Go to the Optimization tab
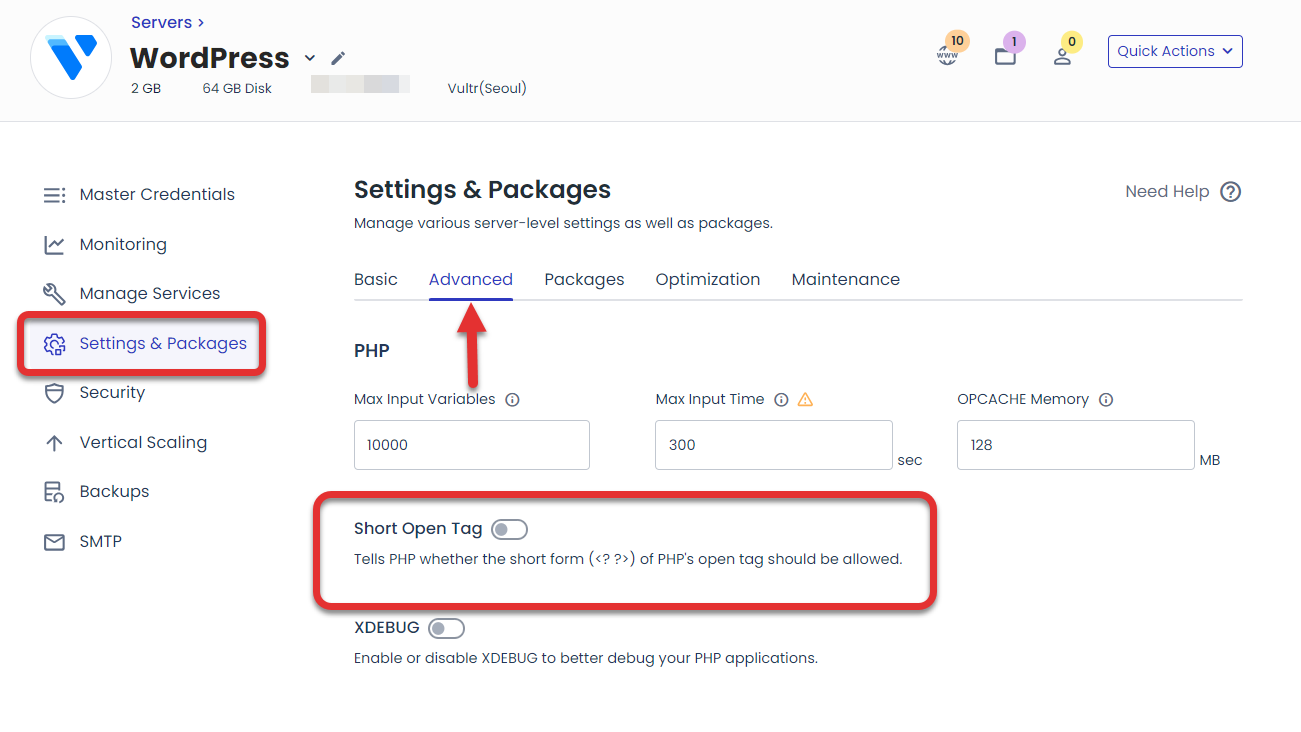Viewport: 1301px width, 732px height. (708, 280)
